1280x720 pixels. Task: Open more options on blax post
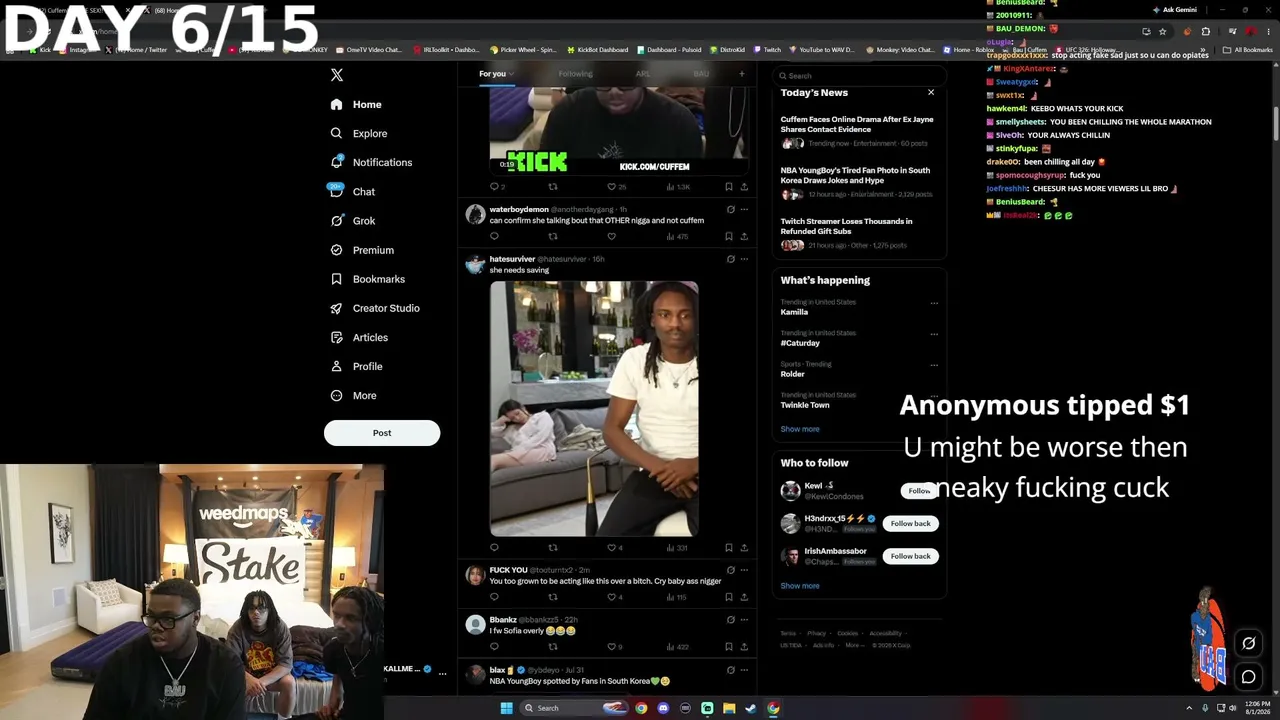(x=744, y=670)
